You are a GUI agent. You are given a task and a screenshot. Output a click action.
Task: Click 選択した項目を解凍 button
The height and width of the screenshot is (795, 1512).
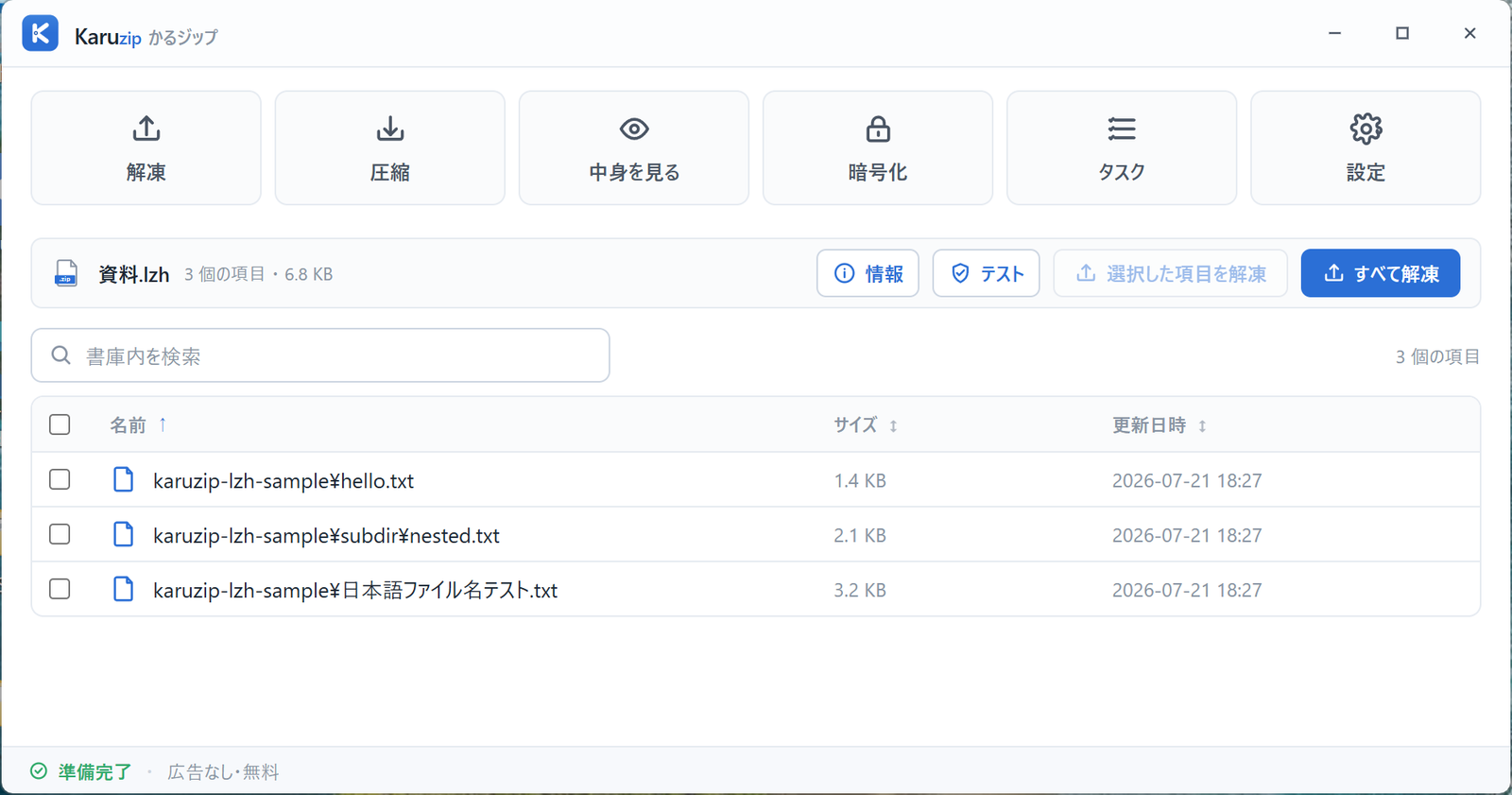1171,273
